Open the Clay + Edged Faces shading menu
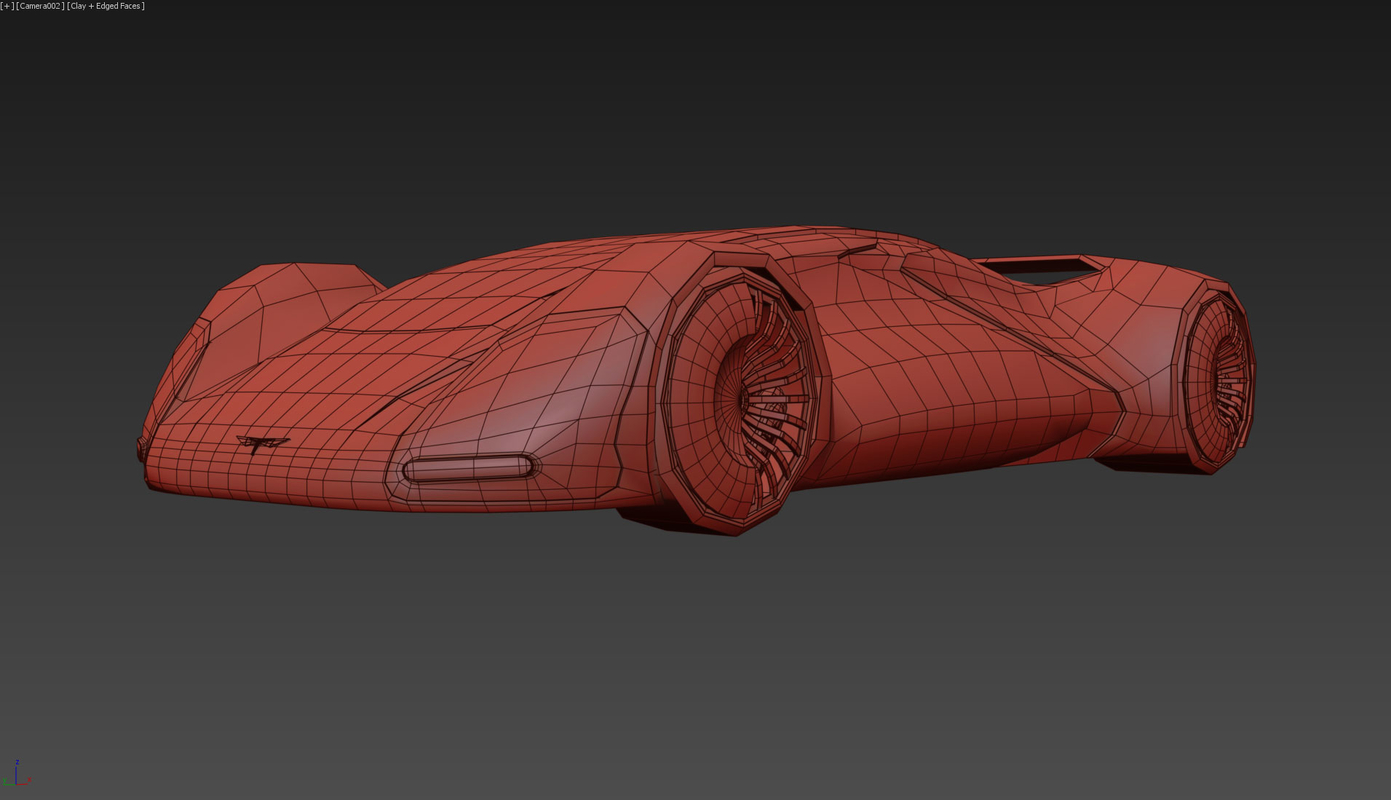This screenshot has width=1391, height=800. click(104, 5)
